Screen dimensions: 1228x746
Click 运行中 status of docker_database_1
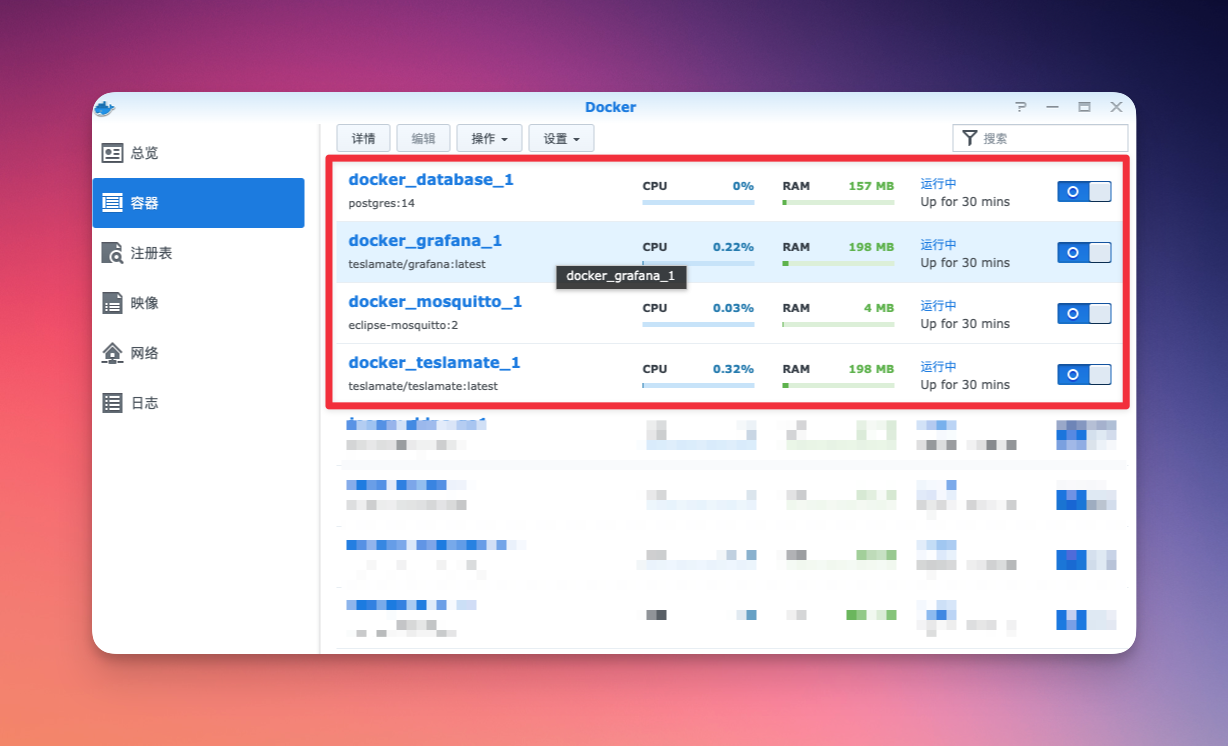pos(939,184)
